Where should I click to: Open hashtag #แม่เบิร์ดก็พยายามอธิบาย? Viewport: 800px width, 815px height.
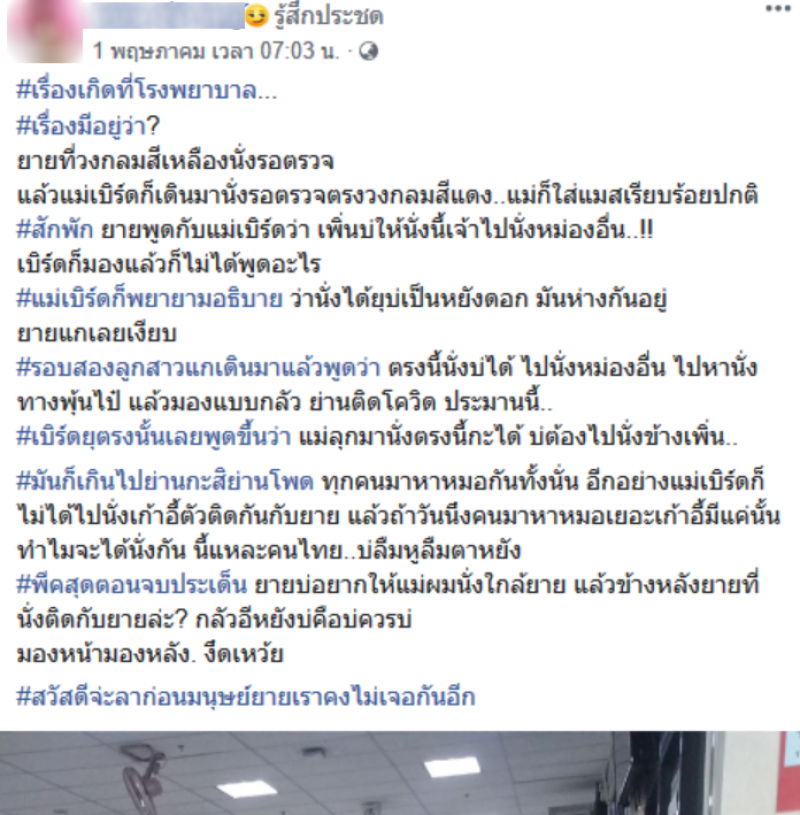click(x=150, y=299)
